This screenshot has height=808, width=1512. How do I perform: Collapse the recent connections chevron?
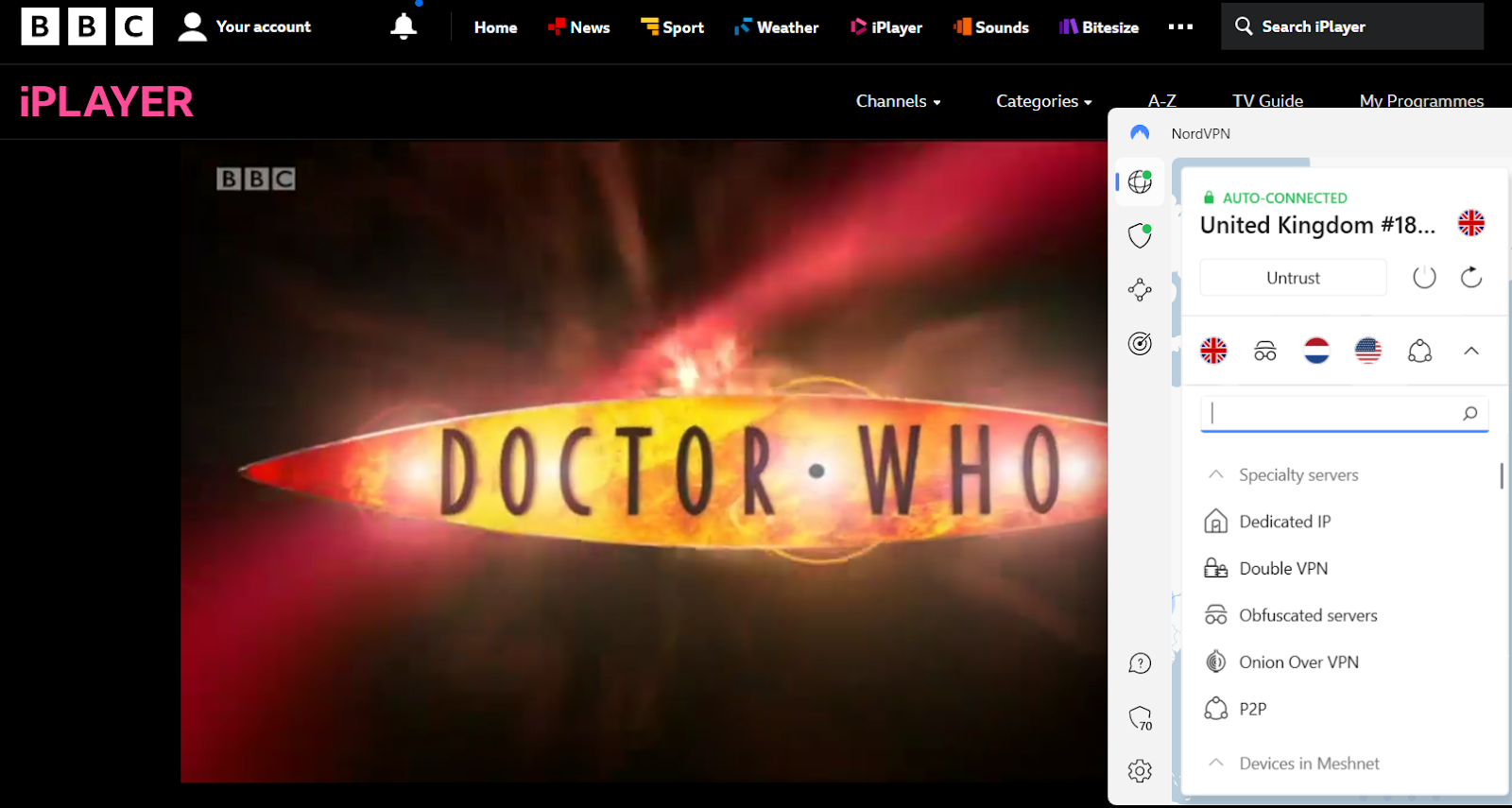tap(1471, 351)
